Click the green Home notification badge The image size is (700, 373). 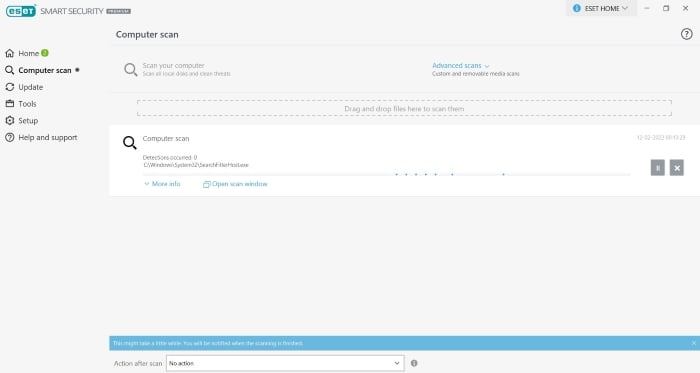click(45, 53)
